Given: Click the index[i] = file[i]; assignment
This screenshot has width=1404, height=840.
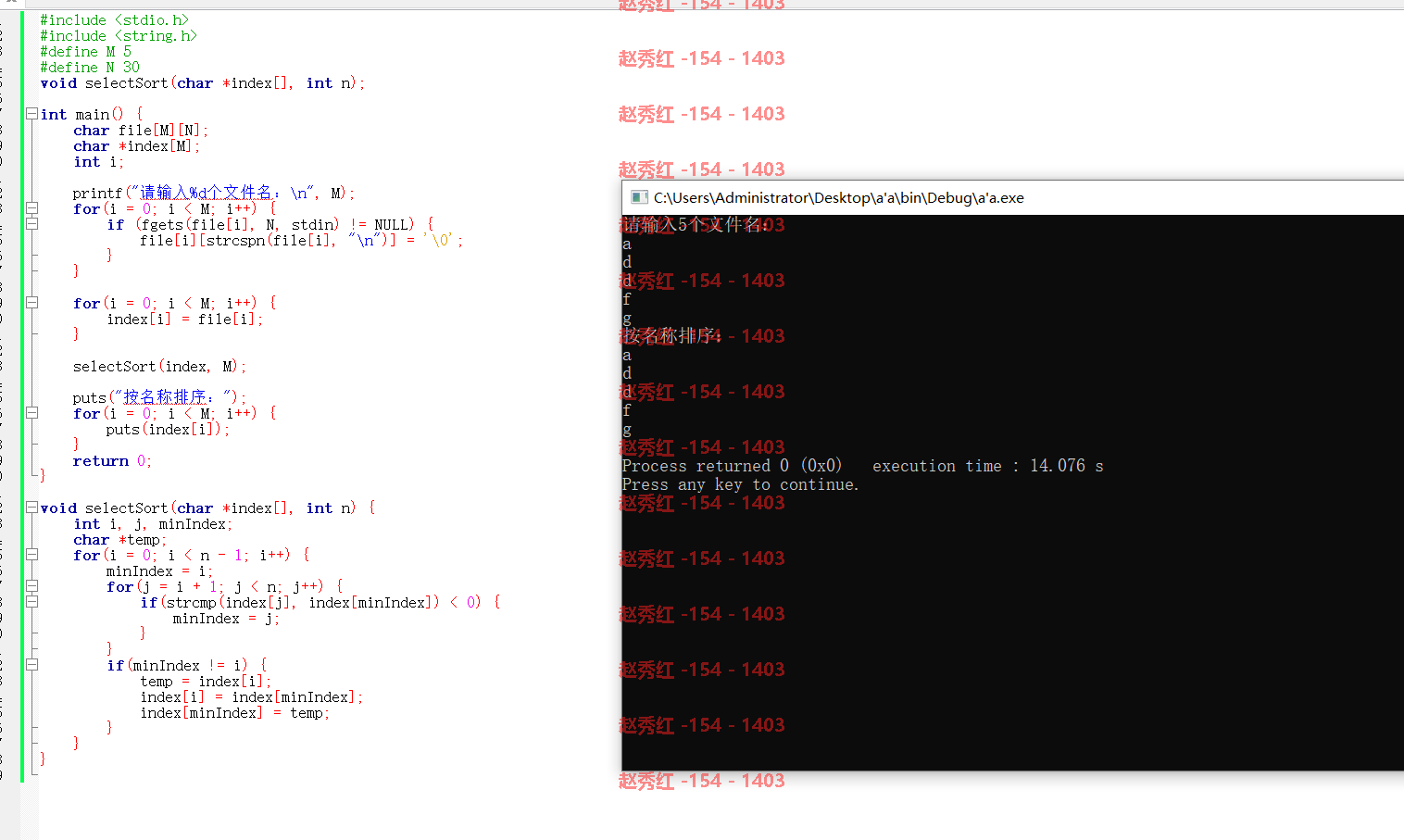Looking at the screenshot, I should 185,319.
